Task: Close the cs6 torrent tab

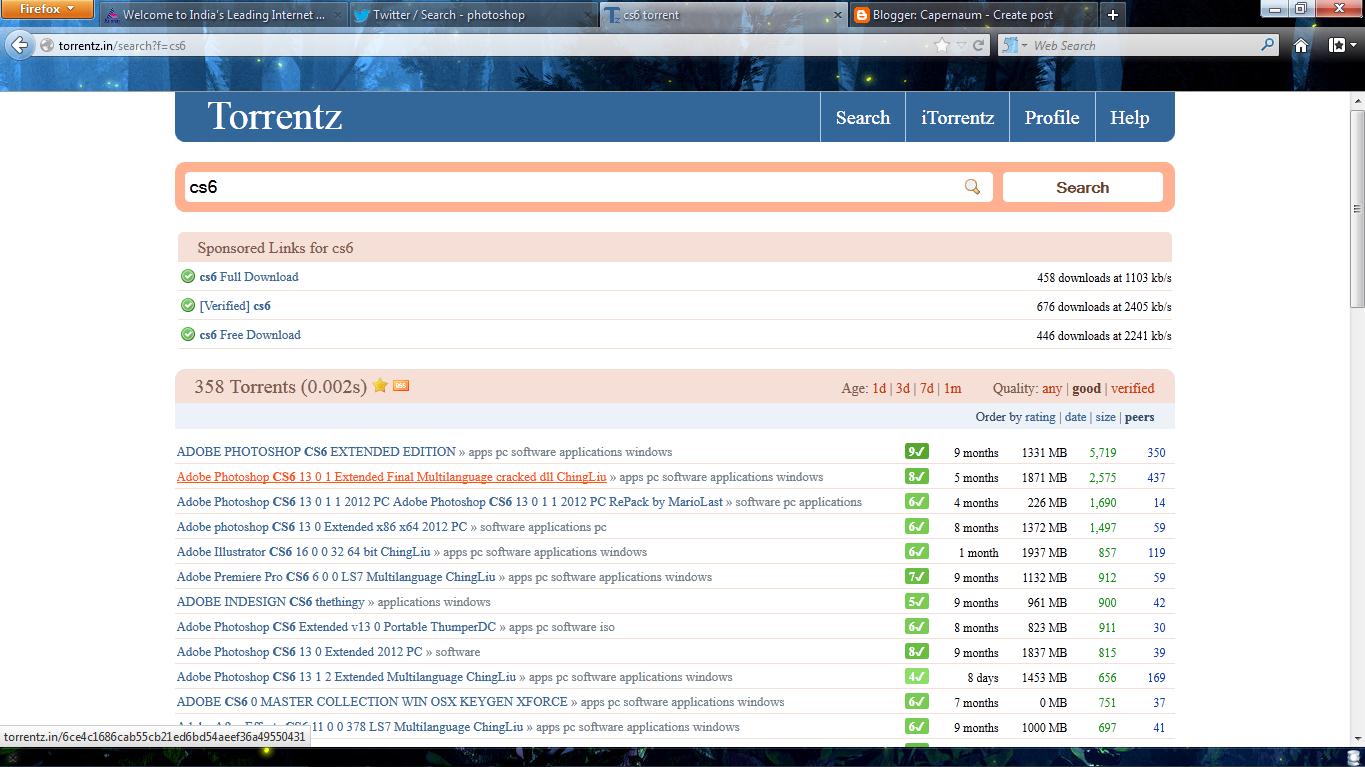Action: coord(838,15)
